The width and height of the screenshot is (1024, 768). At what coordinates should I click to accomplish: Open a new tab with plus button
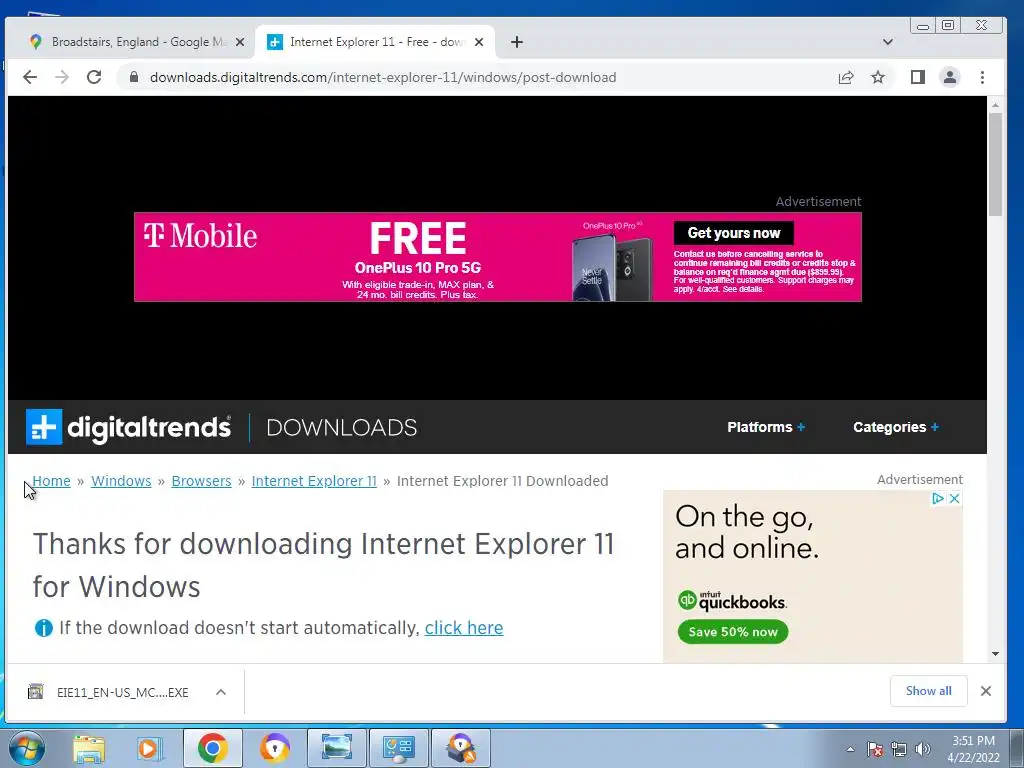pos(517,42)
